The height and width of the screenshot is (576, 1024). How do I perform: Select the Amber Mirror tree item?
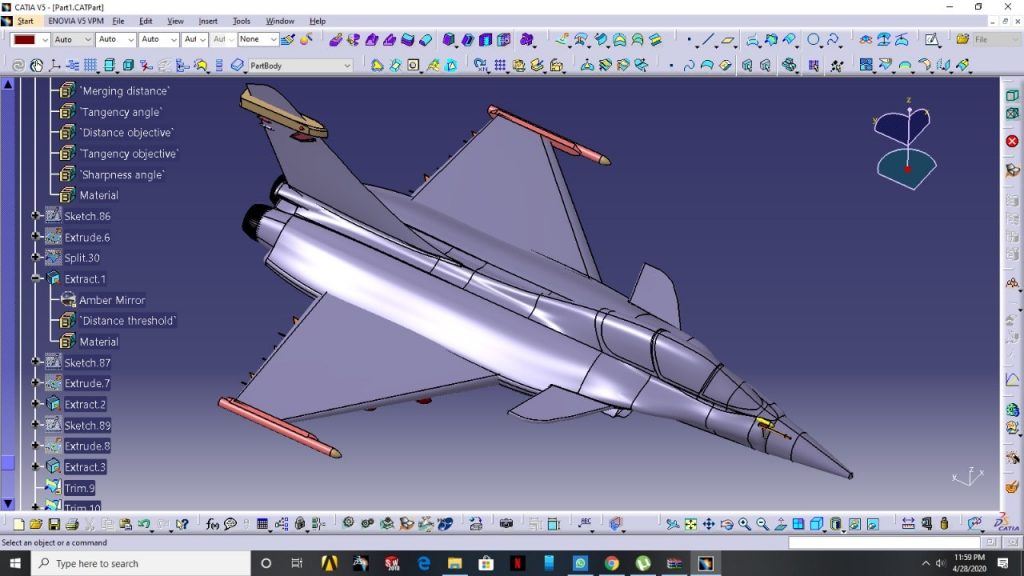point(111,300)
